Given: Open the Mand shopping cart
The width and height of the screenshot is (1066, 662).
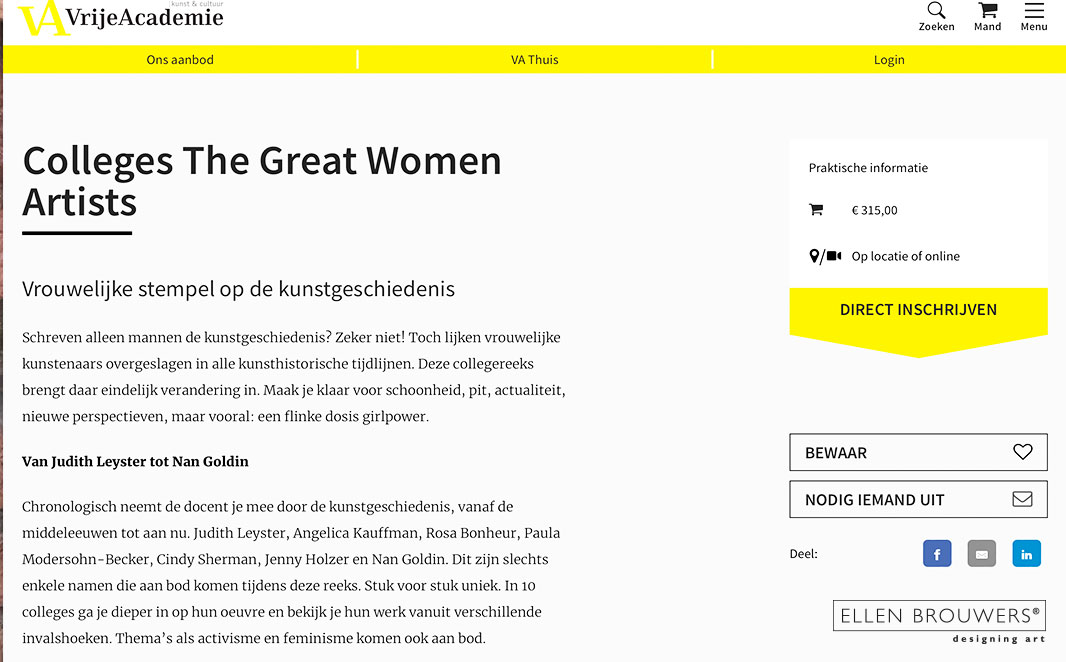Looking at the screenshot, I should click(x=987, y=12).
